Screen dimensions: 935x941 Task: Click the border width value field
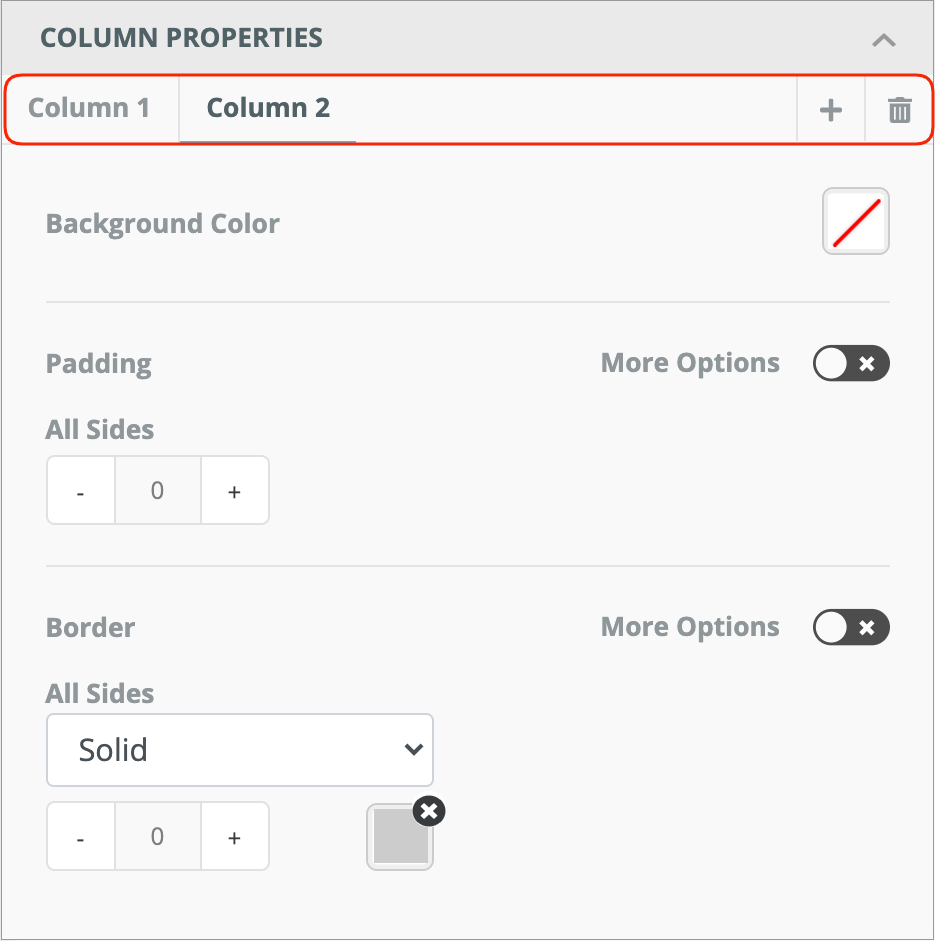pos(158,837)
